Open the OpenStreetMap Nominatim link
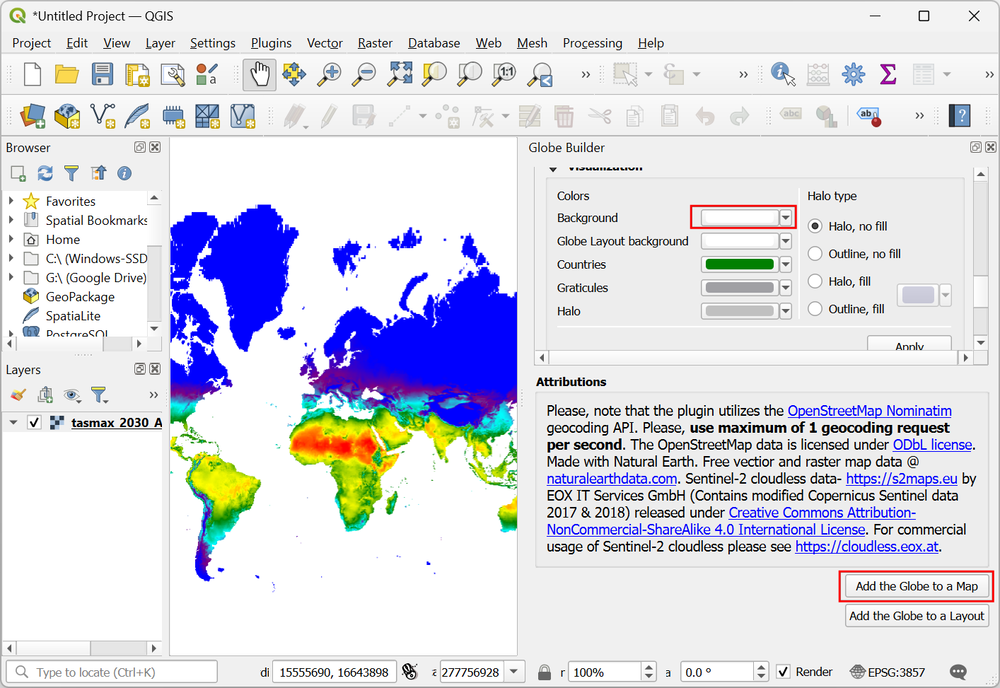Screen dimensions: 1000x688 pyautogui.click(x=869, y=411)
